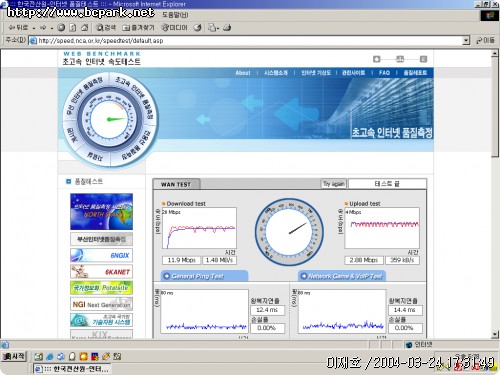Image resolution: width=500 pixels, height=375 pixels.
Task: Open the FAQ link in site navigation
Action: pyautogui.click(x=384, y=73)
